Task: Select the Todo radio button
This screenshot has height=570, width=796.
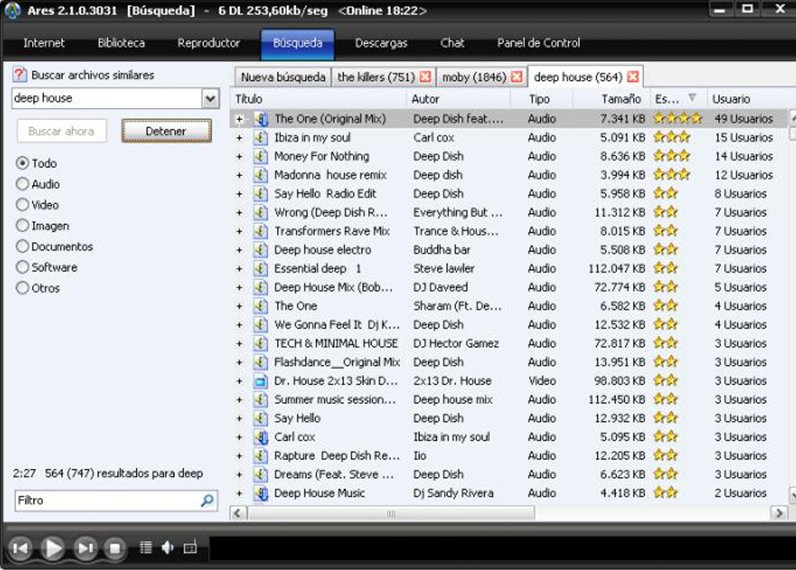Action: [x=22, y=163]
